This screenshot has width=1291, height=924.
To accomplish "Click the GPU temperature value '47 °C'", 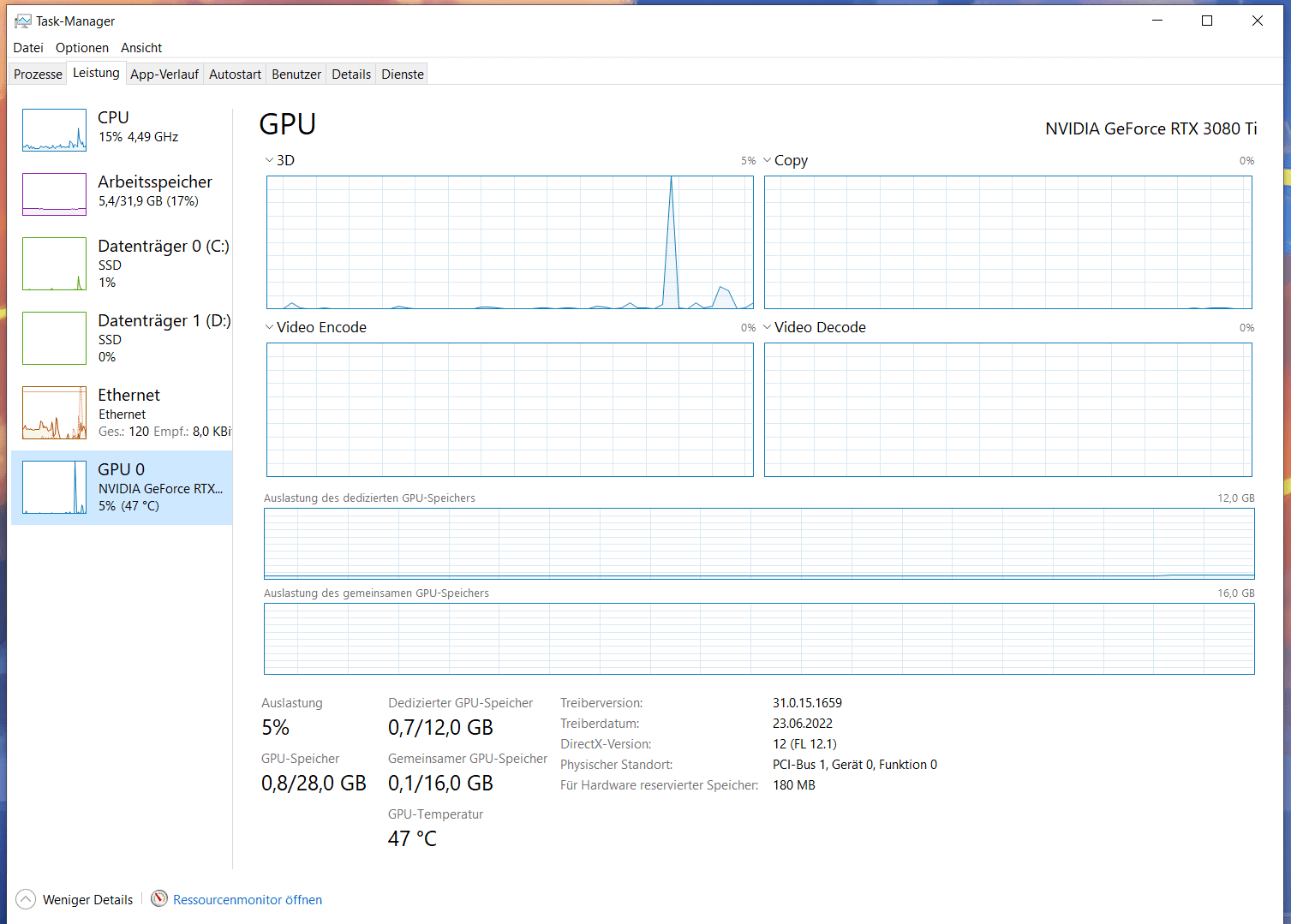I will click(x=412, y=838).
